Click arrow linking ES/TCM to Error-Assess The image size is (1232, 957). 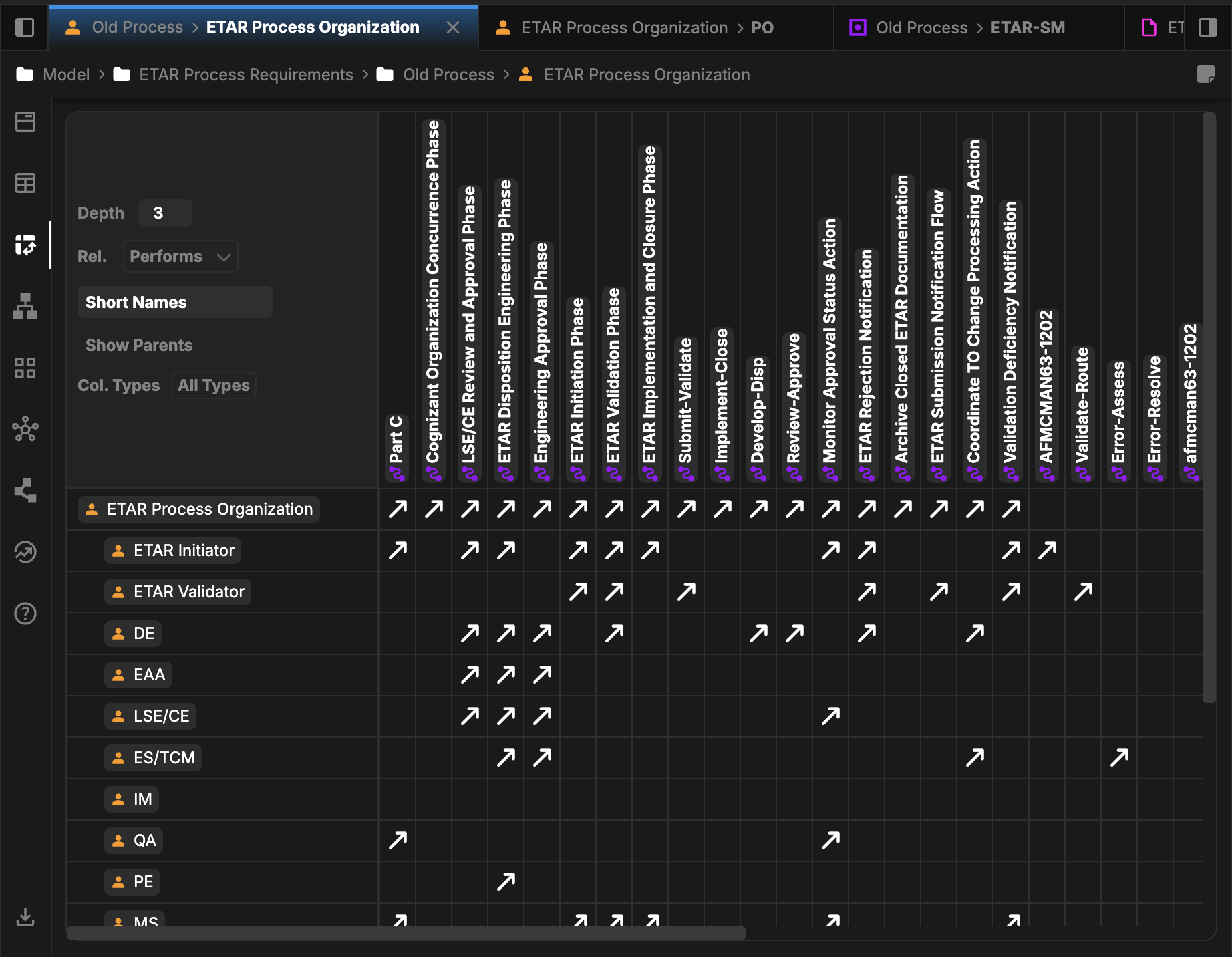[x=1120, y=758]
